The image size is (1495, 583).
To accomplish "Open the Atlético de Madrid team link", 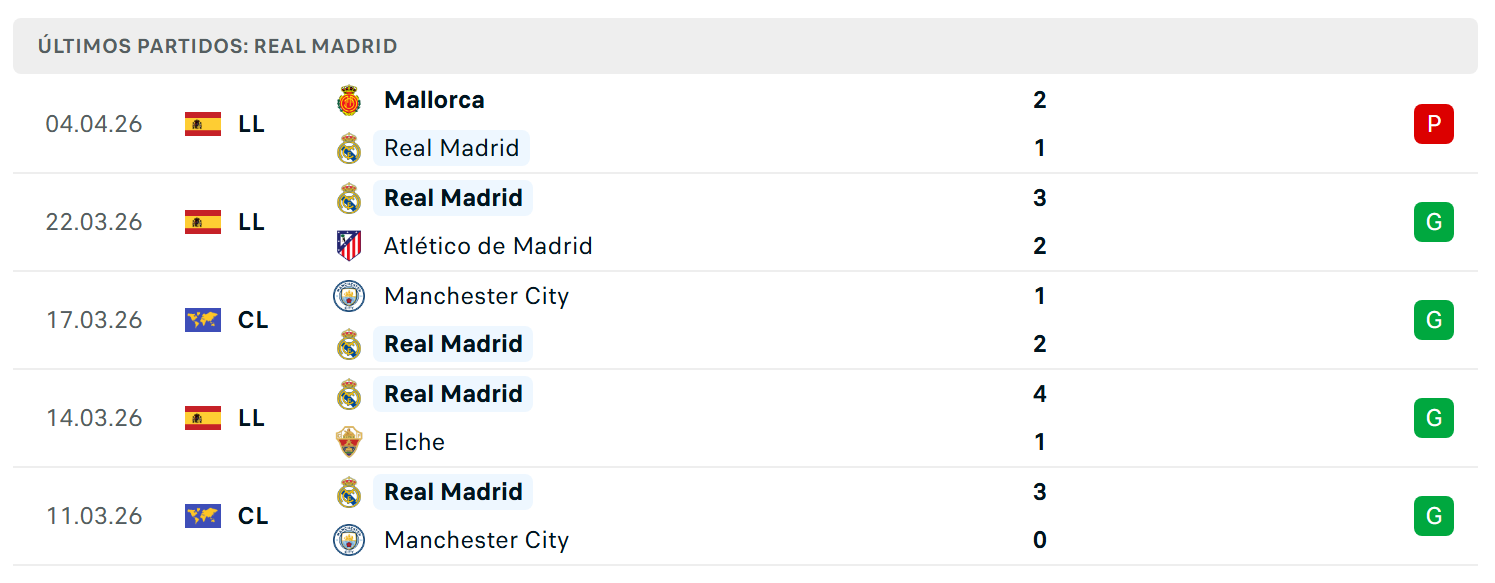I will coord(488,246).
